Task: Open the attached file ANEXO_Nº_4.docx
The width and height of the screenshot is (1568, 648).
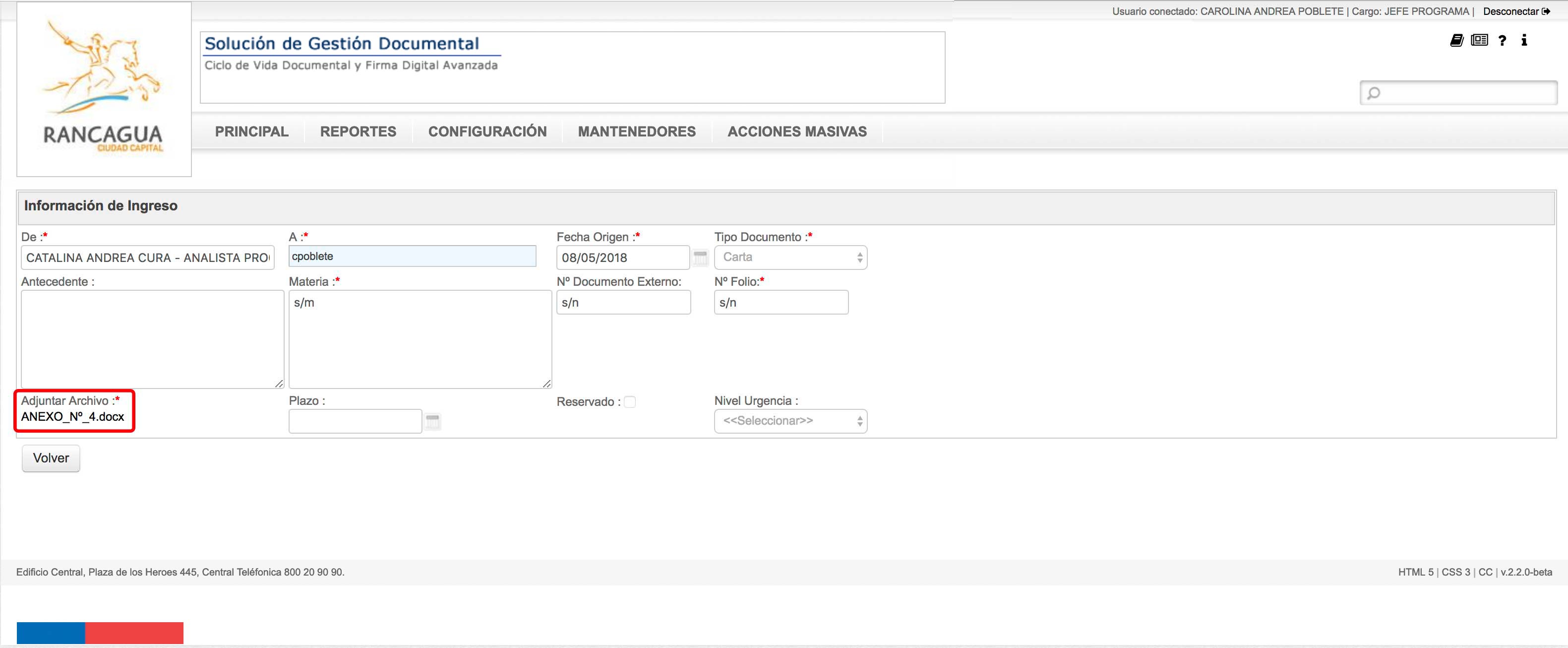Action: tap(72, 417)
